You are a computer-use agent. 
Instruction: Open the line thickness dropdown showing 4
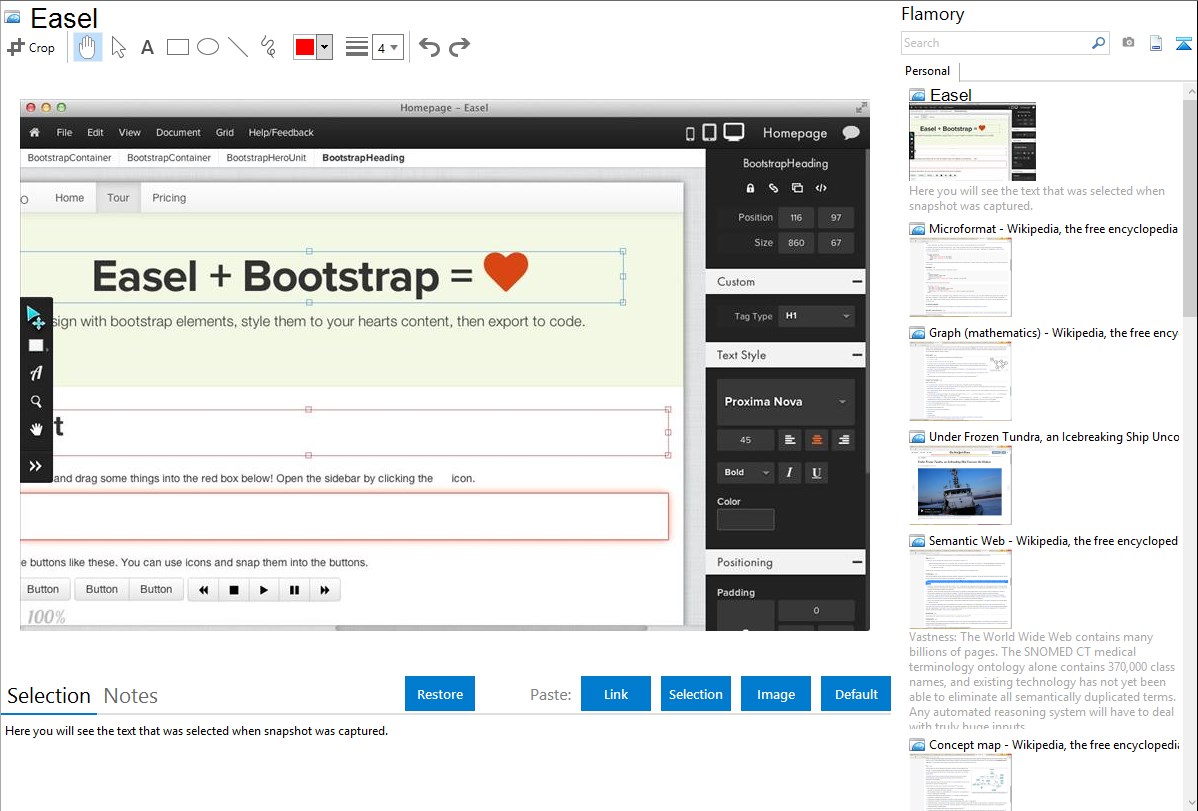click(x=387, y=47)
